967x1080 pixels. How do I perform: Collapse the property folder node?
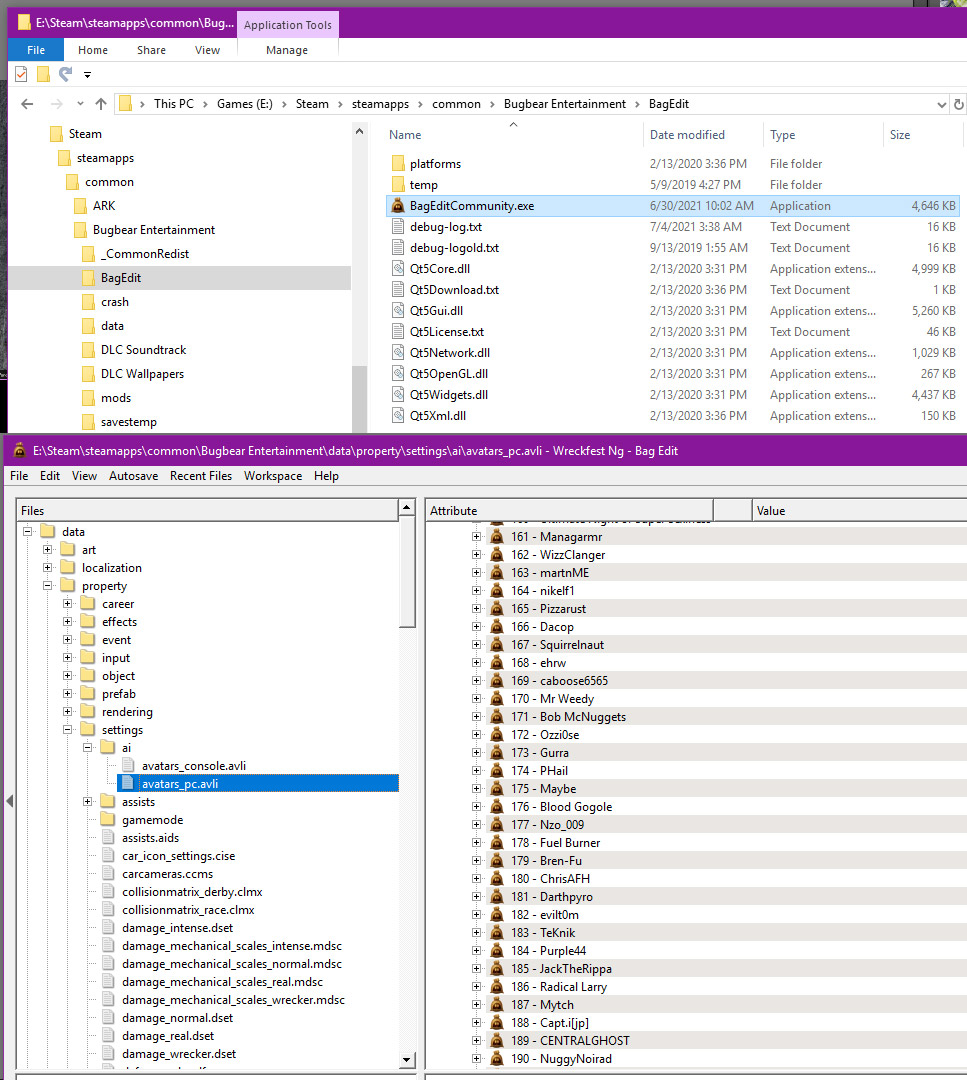[x=48, y=585]
